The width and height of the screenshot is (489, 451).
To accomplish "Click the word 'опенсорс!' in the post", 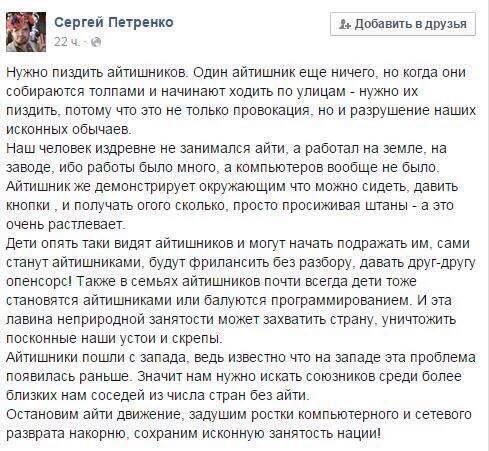I will point(39,281).
